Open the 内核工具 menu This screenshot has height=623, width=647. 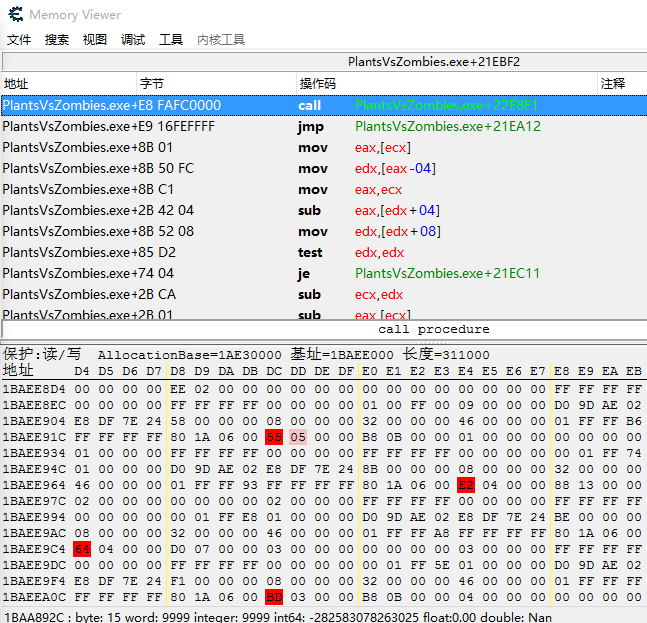click(221, 40)
